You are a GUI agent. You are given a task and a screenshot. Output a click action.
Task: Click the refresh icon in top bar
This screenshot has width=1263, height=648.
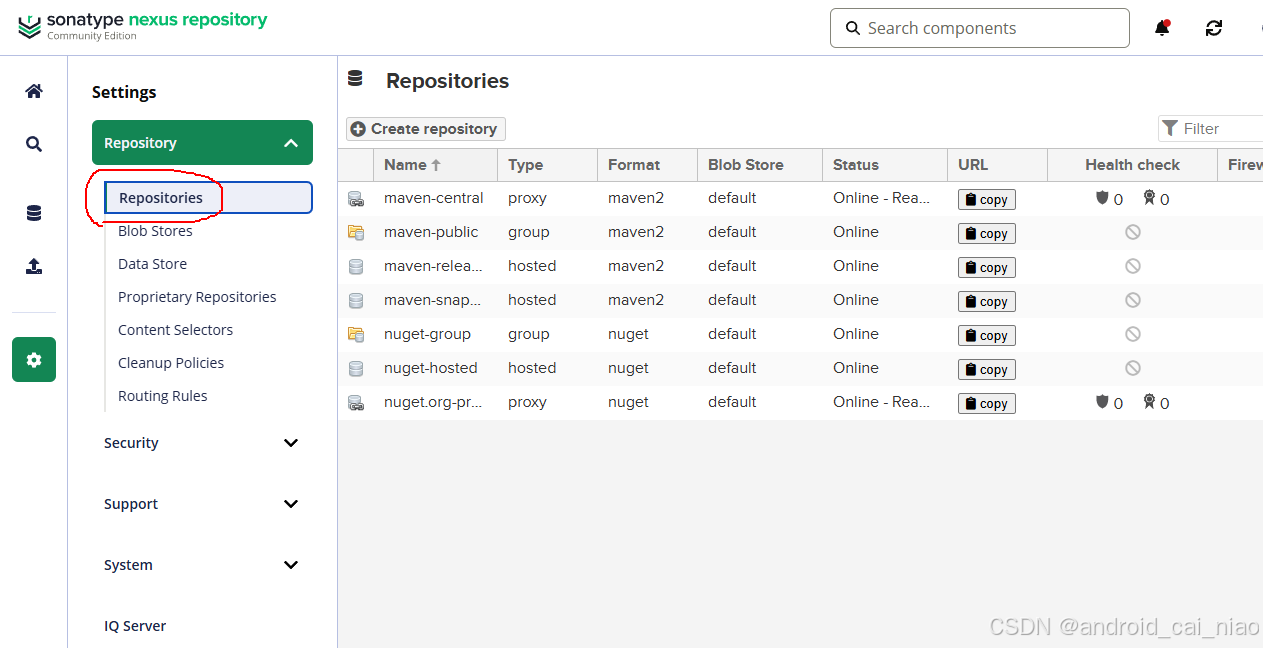pyautogui.click(x=1214, y=28)
